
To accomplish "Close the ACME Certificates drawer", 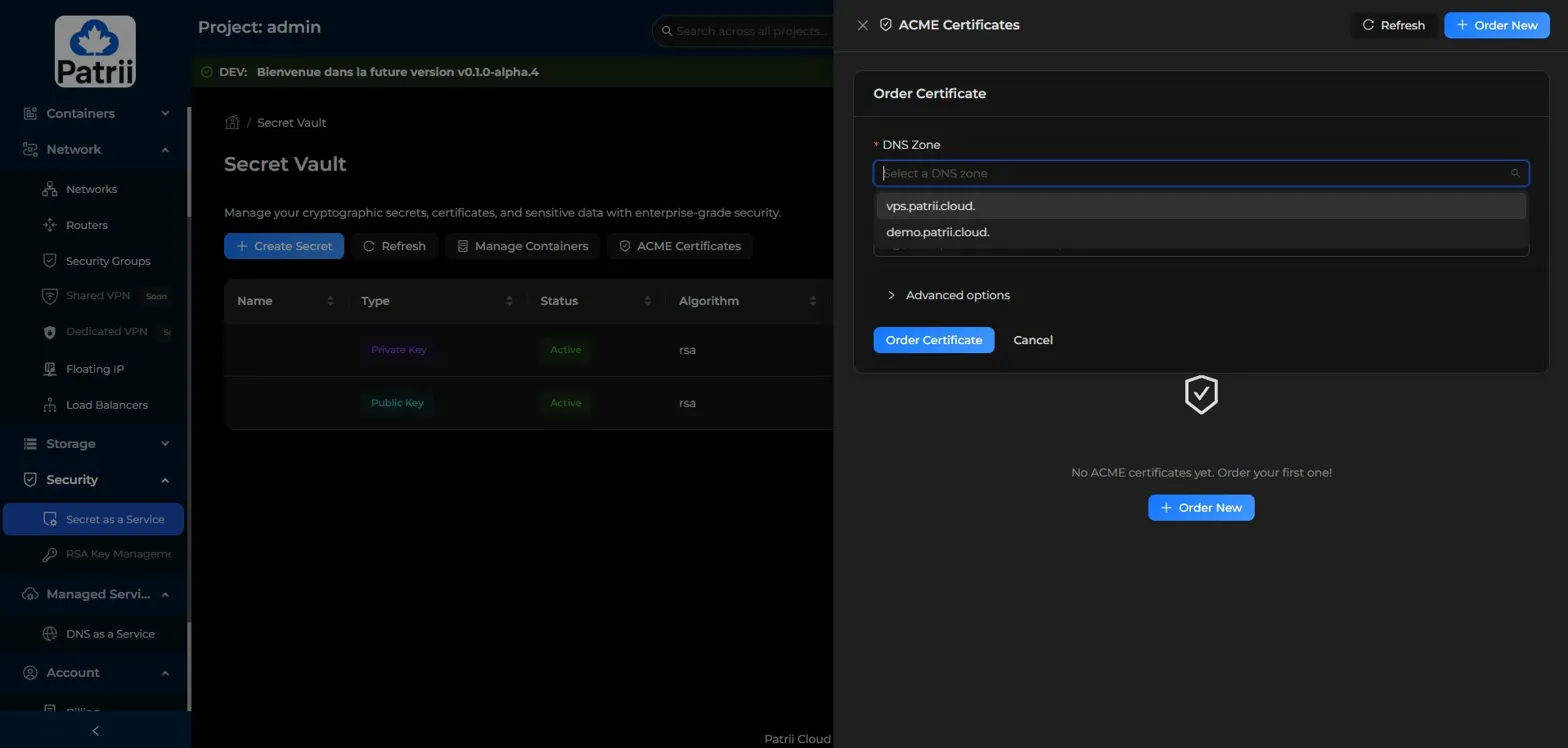I will click(x=862, y=25).
